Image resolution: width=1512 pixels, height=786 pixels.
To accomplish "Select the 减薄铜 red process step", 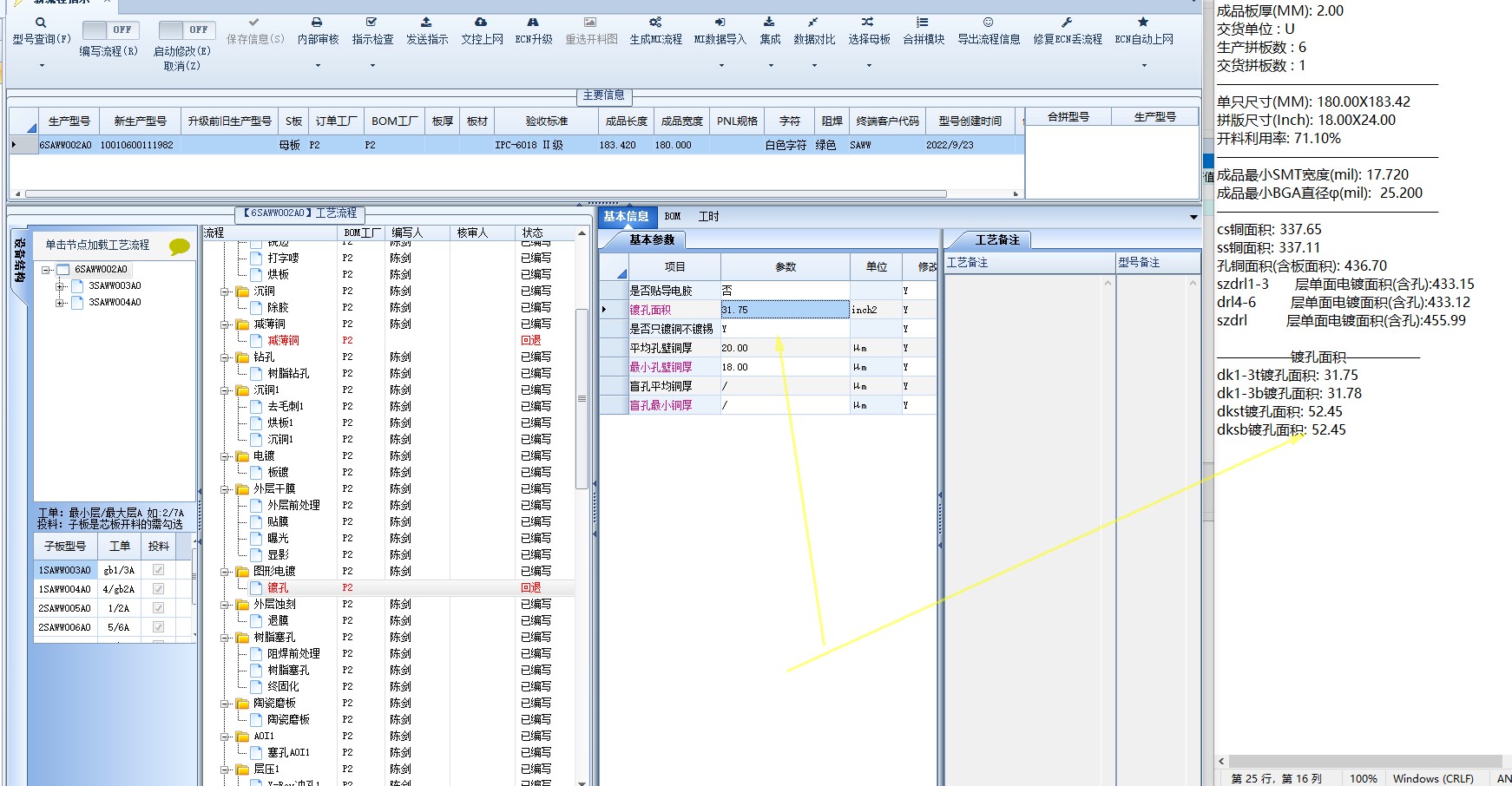I will point(283,341).
